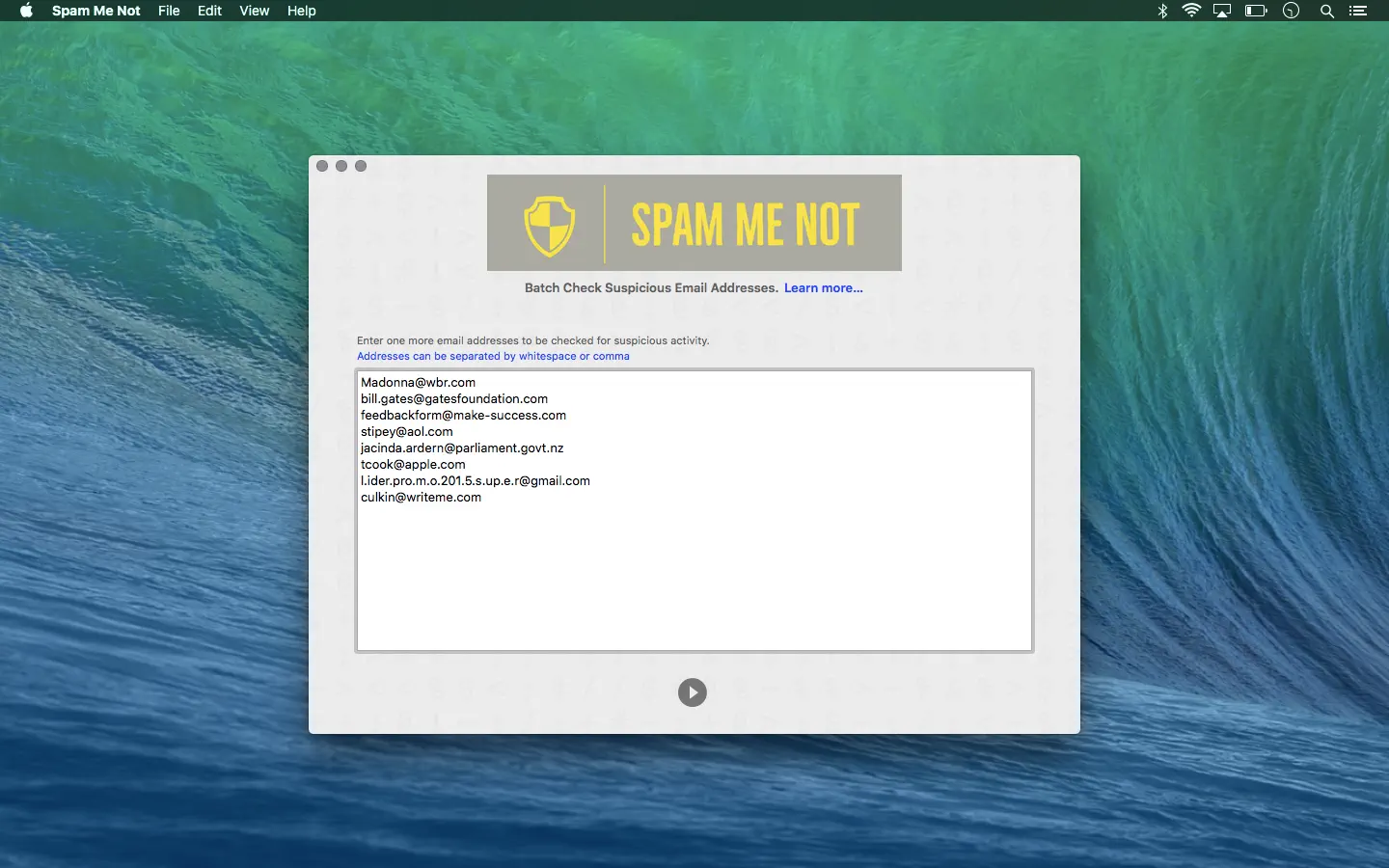
Task: Open the Spam Me Not app menu
Action: coord(96,11)
